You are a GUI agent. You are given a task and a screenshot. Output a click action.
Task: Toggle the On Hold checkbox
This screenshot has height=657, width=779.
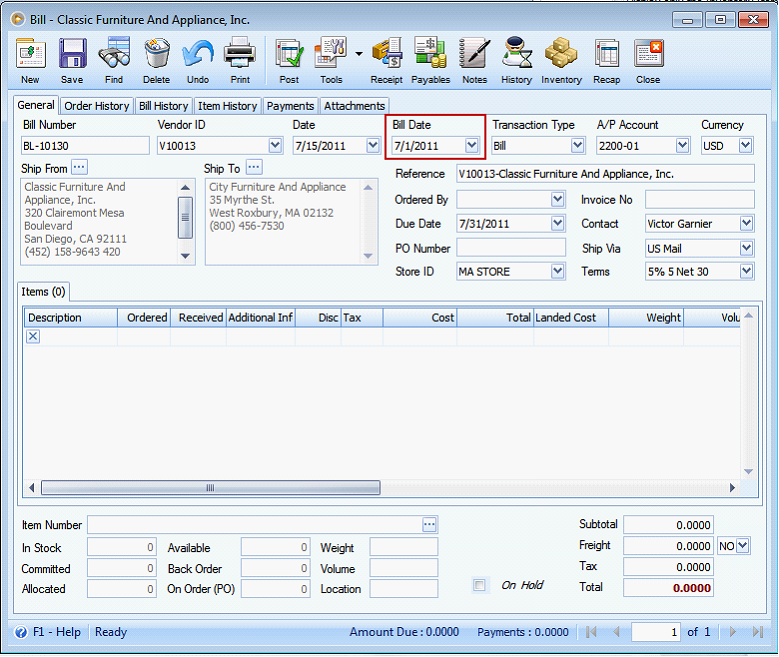tap(479, 585)
